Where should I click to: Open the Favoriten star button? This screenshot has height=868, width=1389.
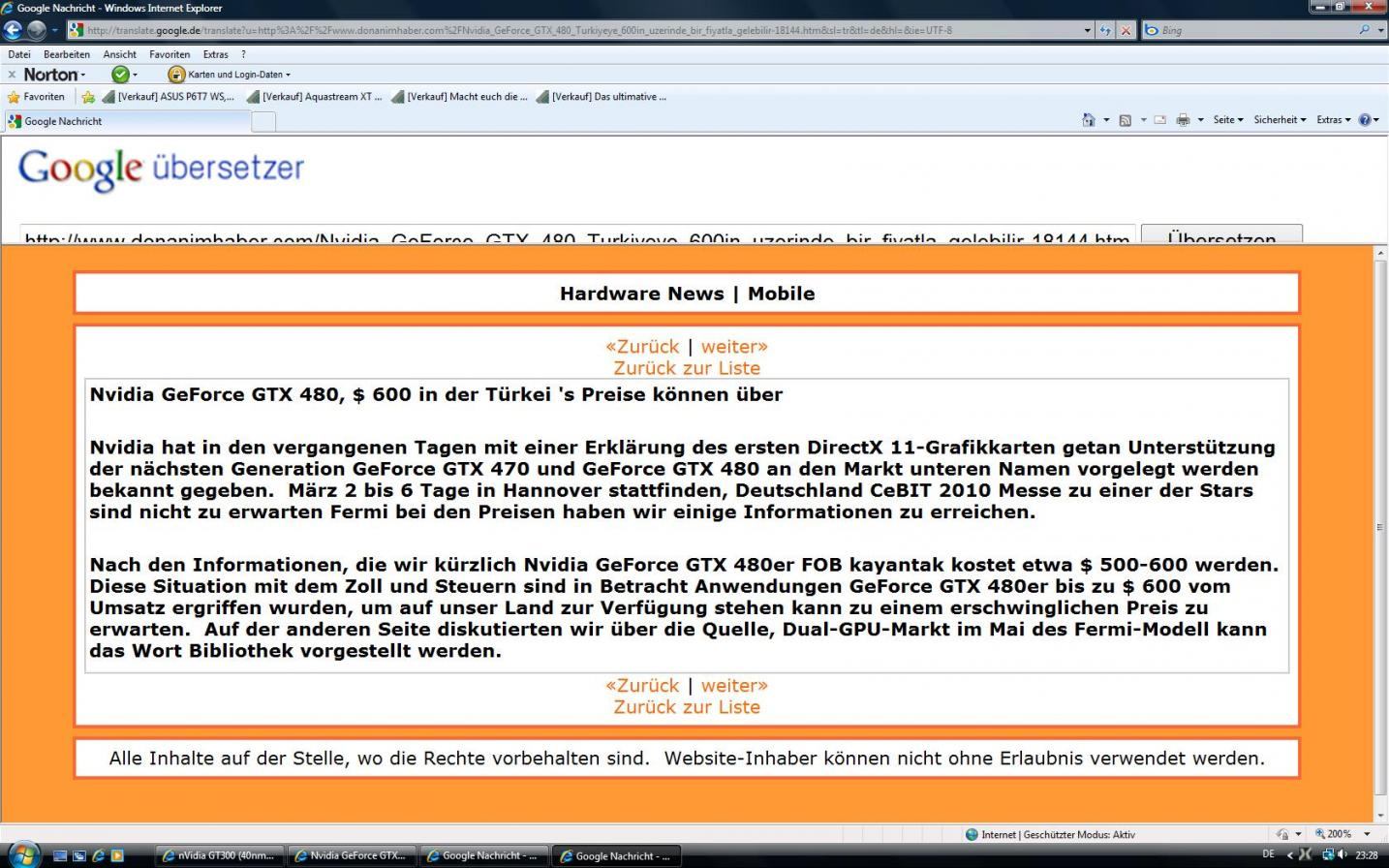coord(36,97)
